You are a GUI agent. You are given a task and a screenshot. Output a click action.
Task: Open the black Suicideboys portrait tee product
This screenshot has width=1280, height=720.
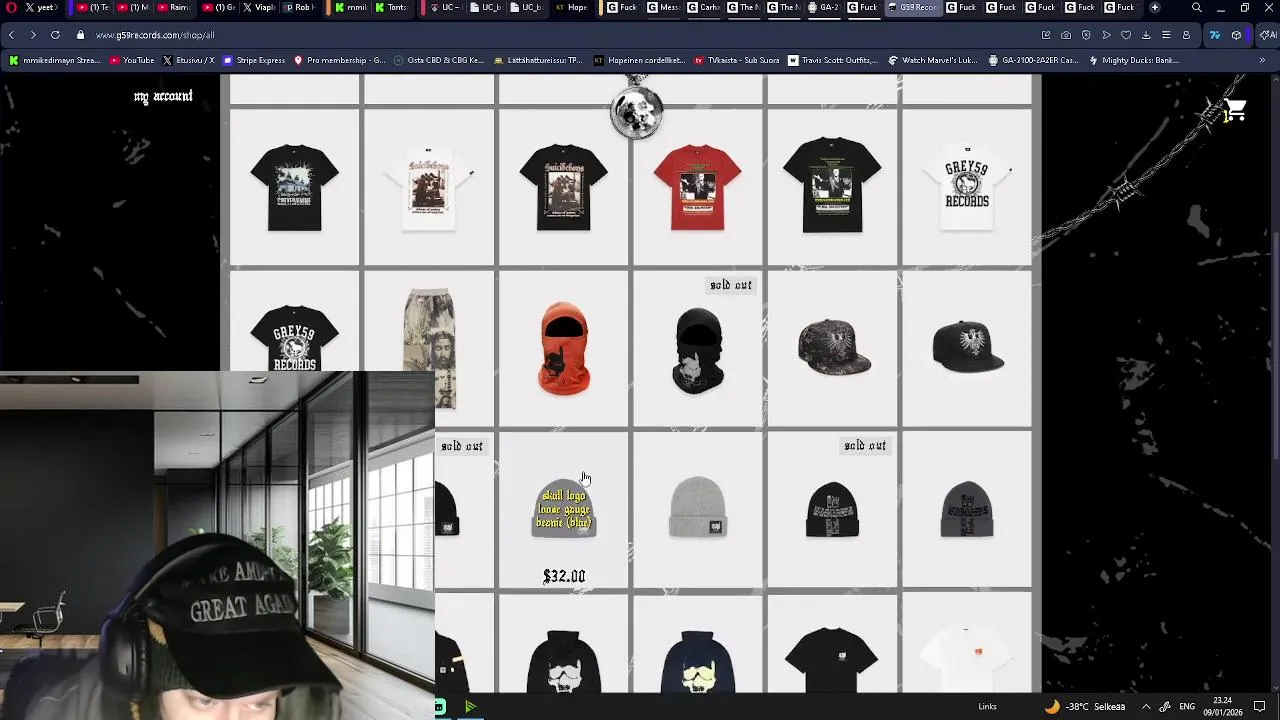click(564, 187)
